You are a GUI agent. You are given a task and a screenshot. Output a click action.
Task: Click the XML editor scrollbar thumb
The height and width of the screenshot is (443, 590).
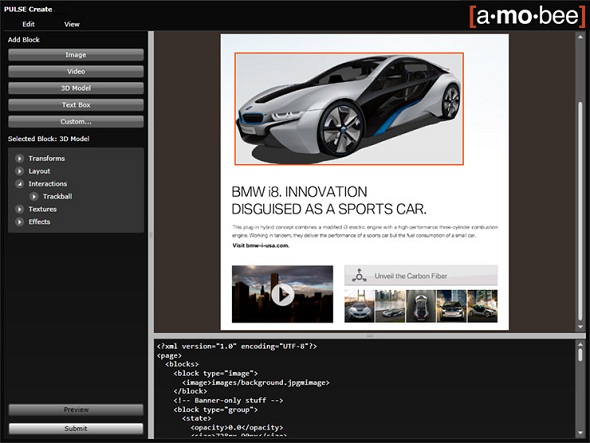[x=581, y=355]
